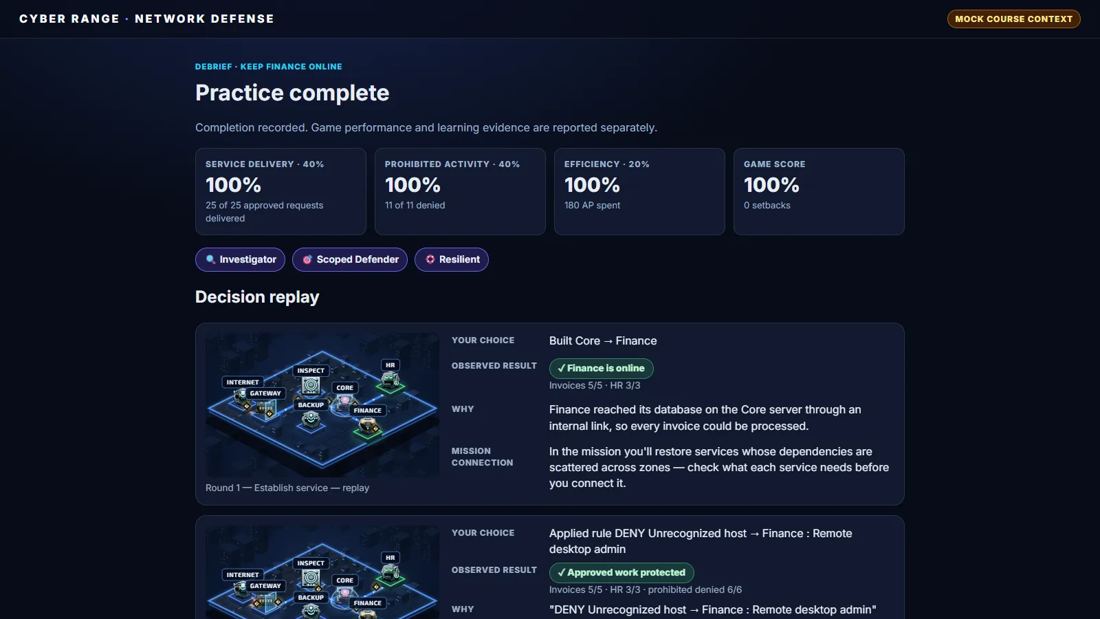The height and width of the screenshot is (619, 1100).
Task: Open the Efficiency score card
Action: pyautogui.click(x=640, y=192)
